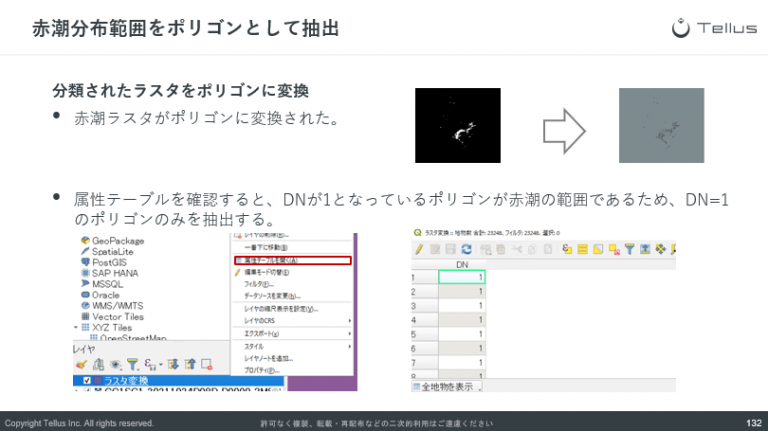Click the MSSQL icon in the browser

[x=85, y=284]
